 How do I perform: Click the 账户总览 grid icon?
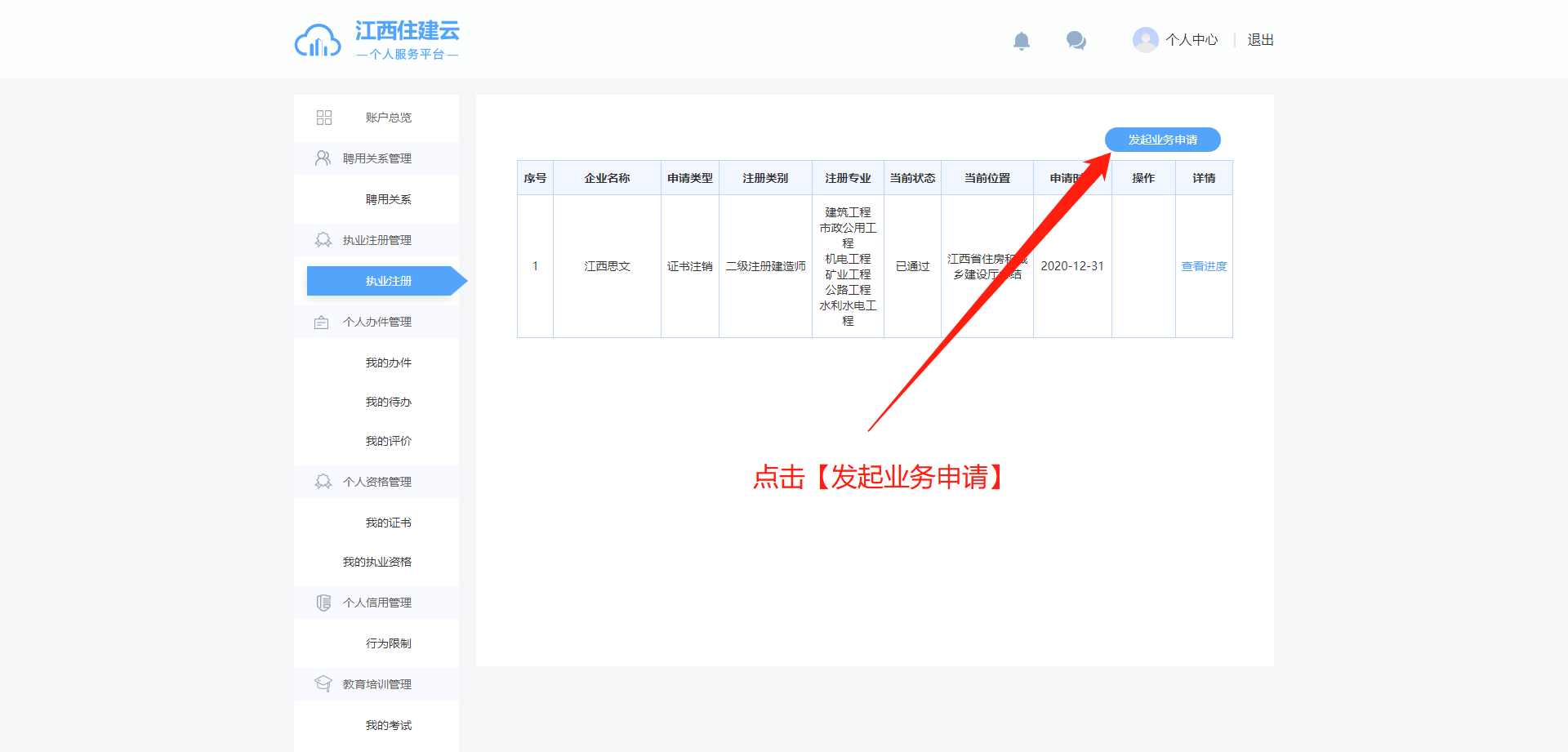click(x=324, y=118)
